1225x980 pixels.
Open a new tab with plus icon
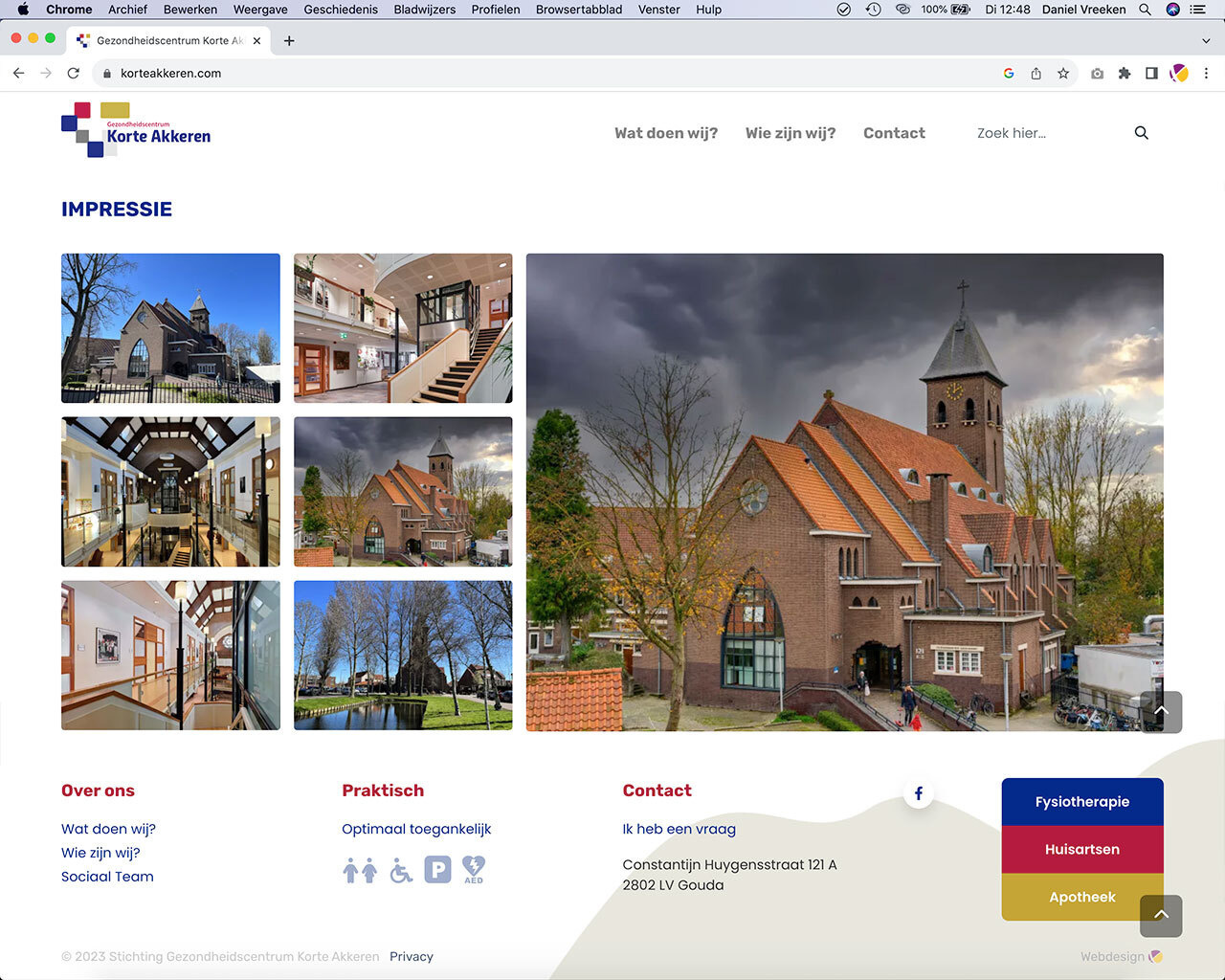289,40
